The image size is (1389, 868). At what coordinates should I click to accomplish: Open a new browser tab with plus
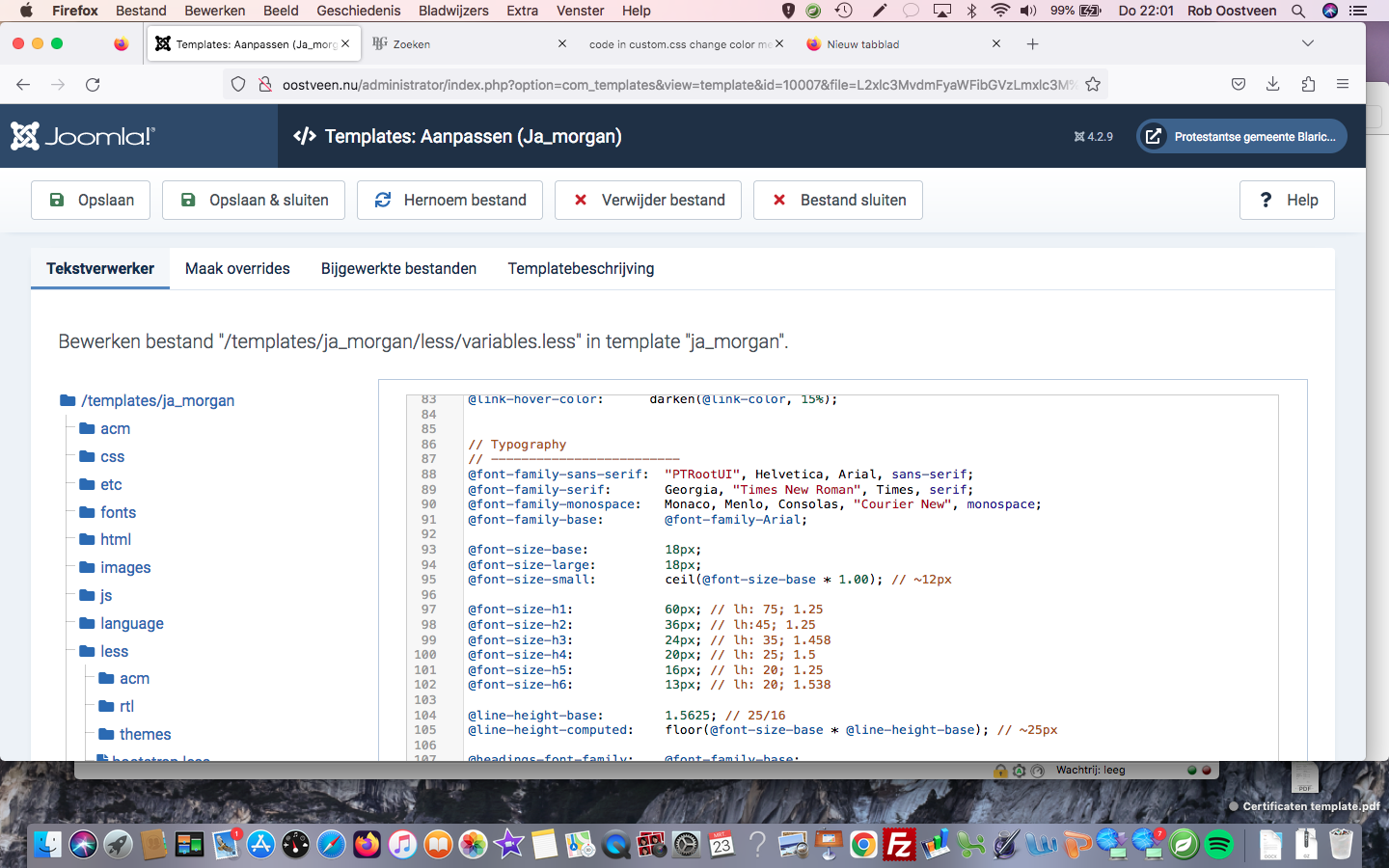1032,44
